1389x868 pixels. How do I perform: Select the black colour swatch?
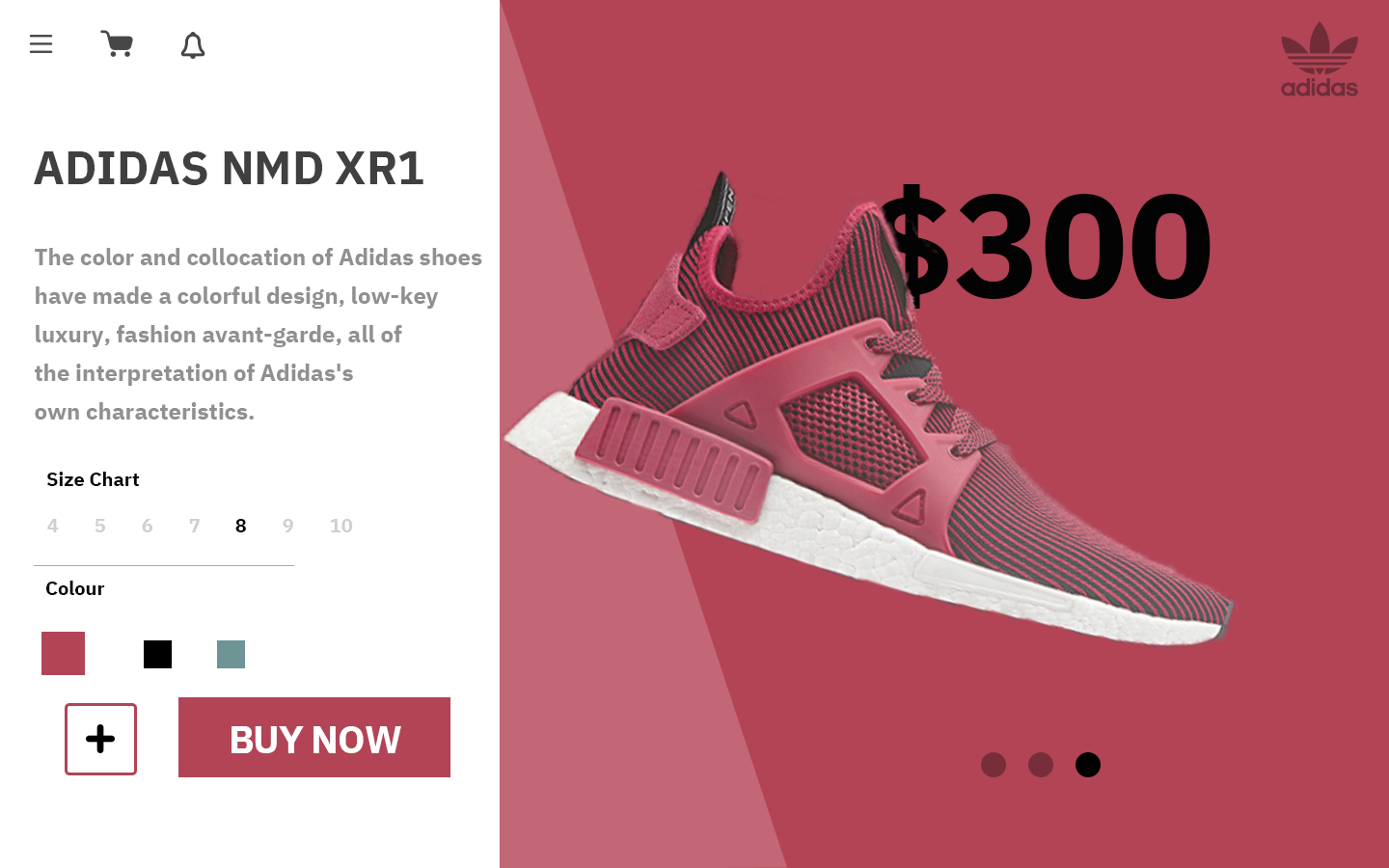click(x=157, y=654)
